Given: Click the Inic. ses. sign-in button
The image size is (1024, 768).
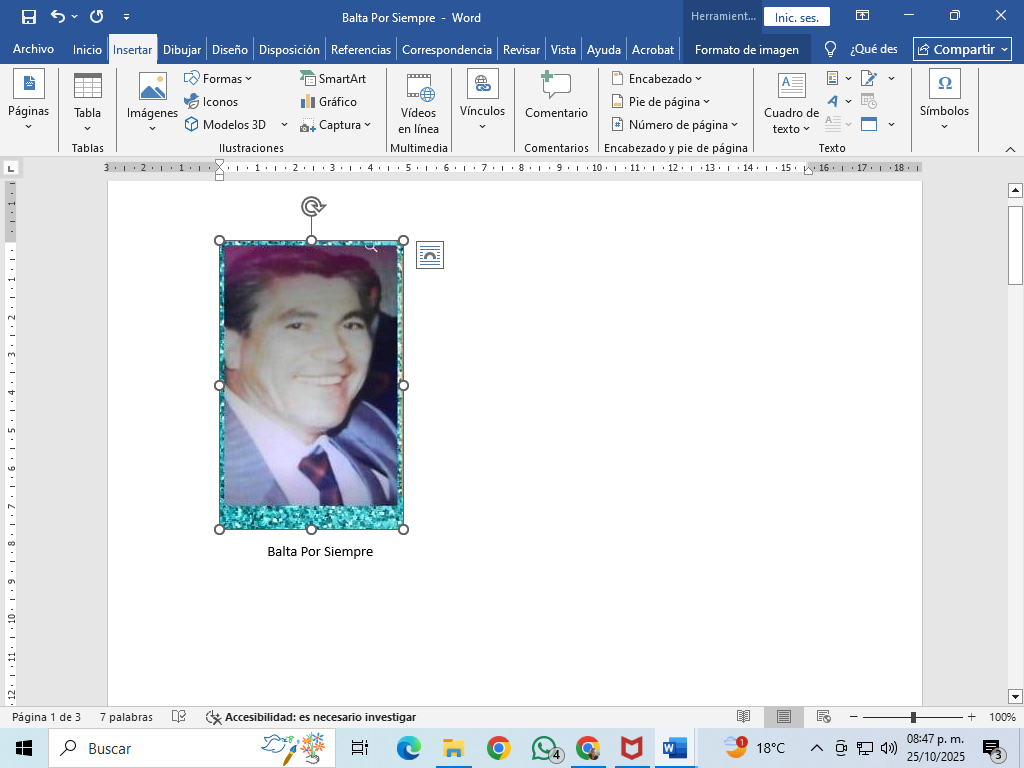Looking at the screenshot, I should 796,17.
